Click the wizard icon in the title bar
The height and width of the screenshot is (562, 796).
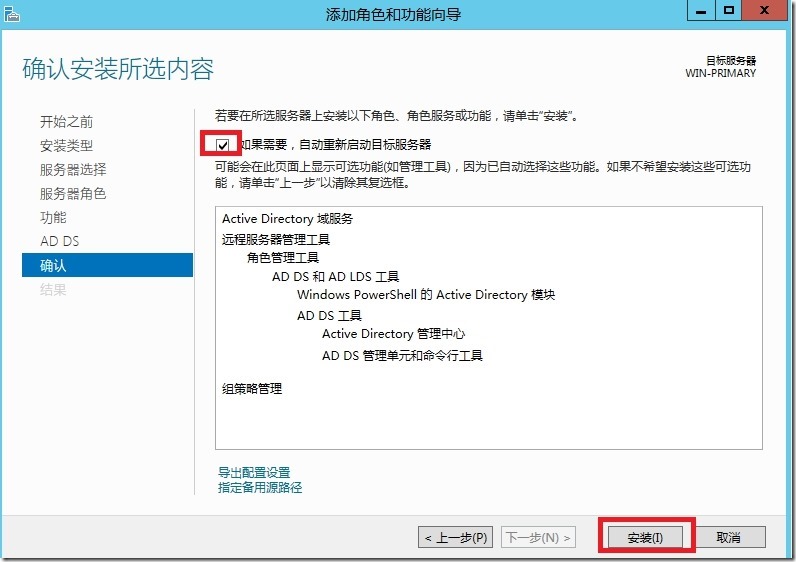[12, 13]
